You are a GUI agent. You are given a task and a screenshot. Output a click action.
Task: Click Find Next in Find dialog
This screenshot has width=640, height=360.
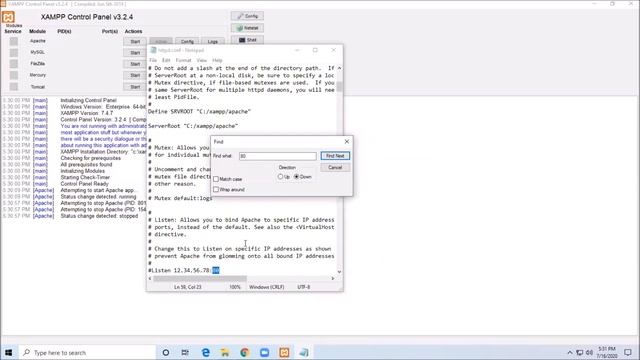tap(335, 156)
